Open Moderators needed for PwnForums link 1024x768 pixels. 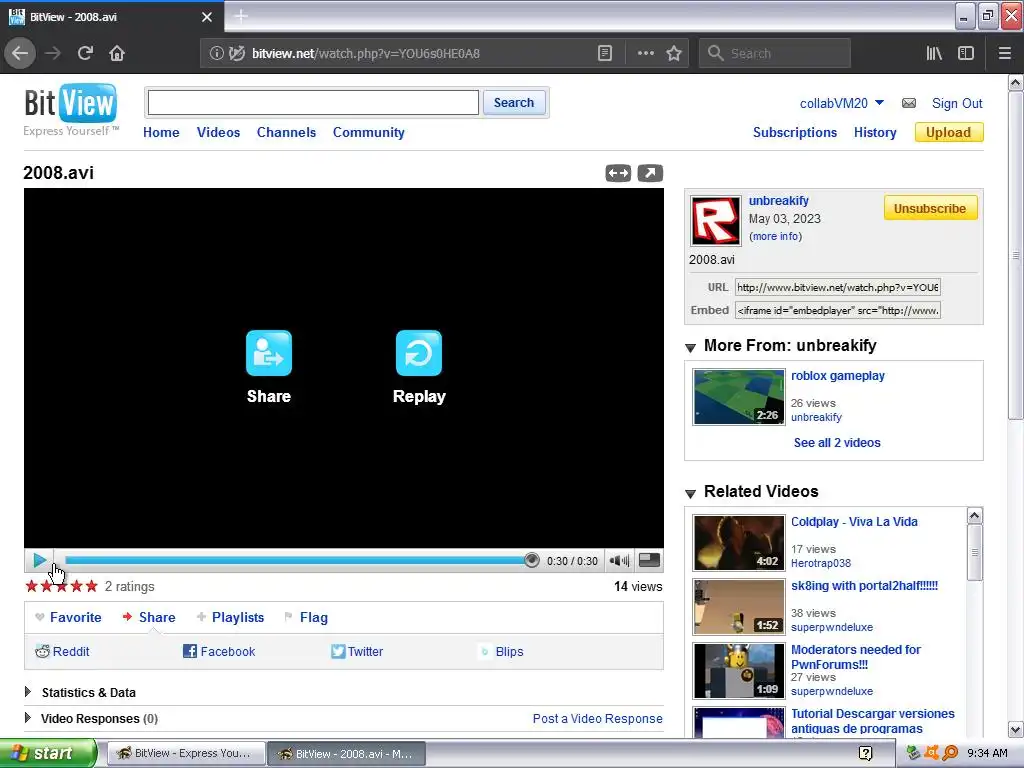coord(856,657)
